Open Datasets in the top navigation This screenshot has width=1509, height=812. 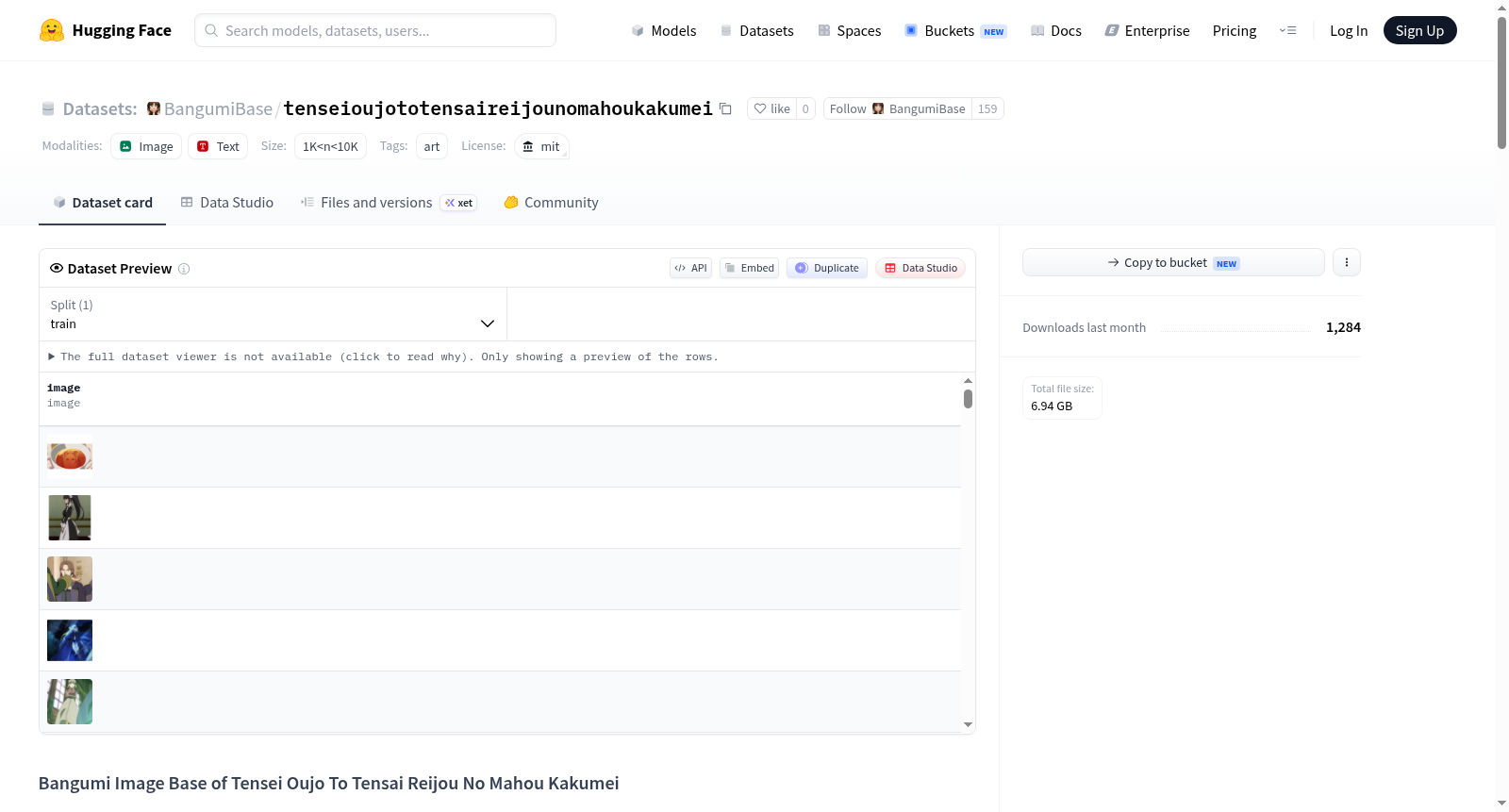point(757,30)
